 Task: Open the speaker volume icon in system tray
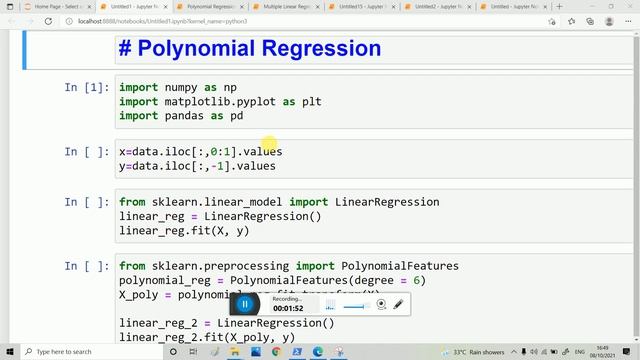(x=534, y=352)
